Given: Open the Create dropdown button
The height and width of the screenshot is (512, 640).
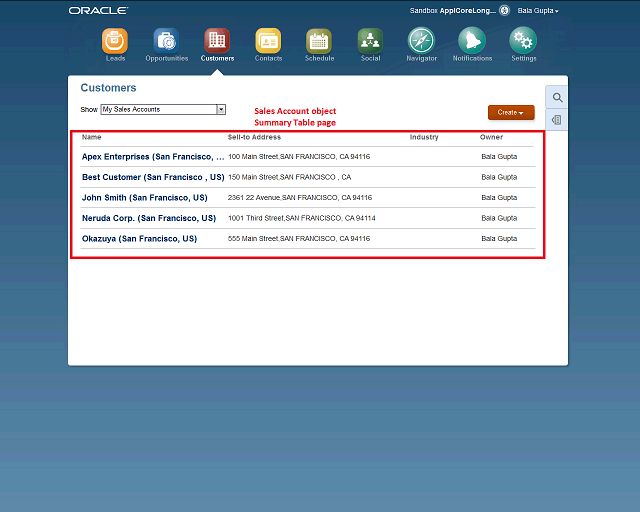Looking at the screenshot, I should coord(511,112).
